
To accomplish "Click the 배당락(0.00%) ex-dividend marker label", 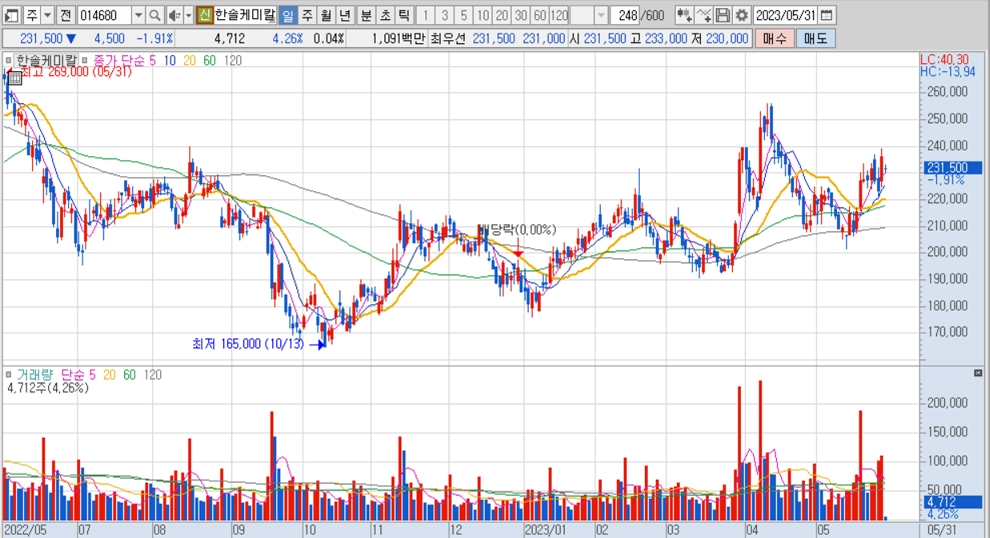I will pos(518,230).
